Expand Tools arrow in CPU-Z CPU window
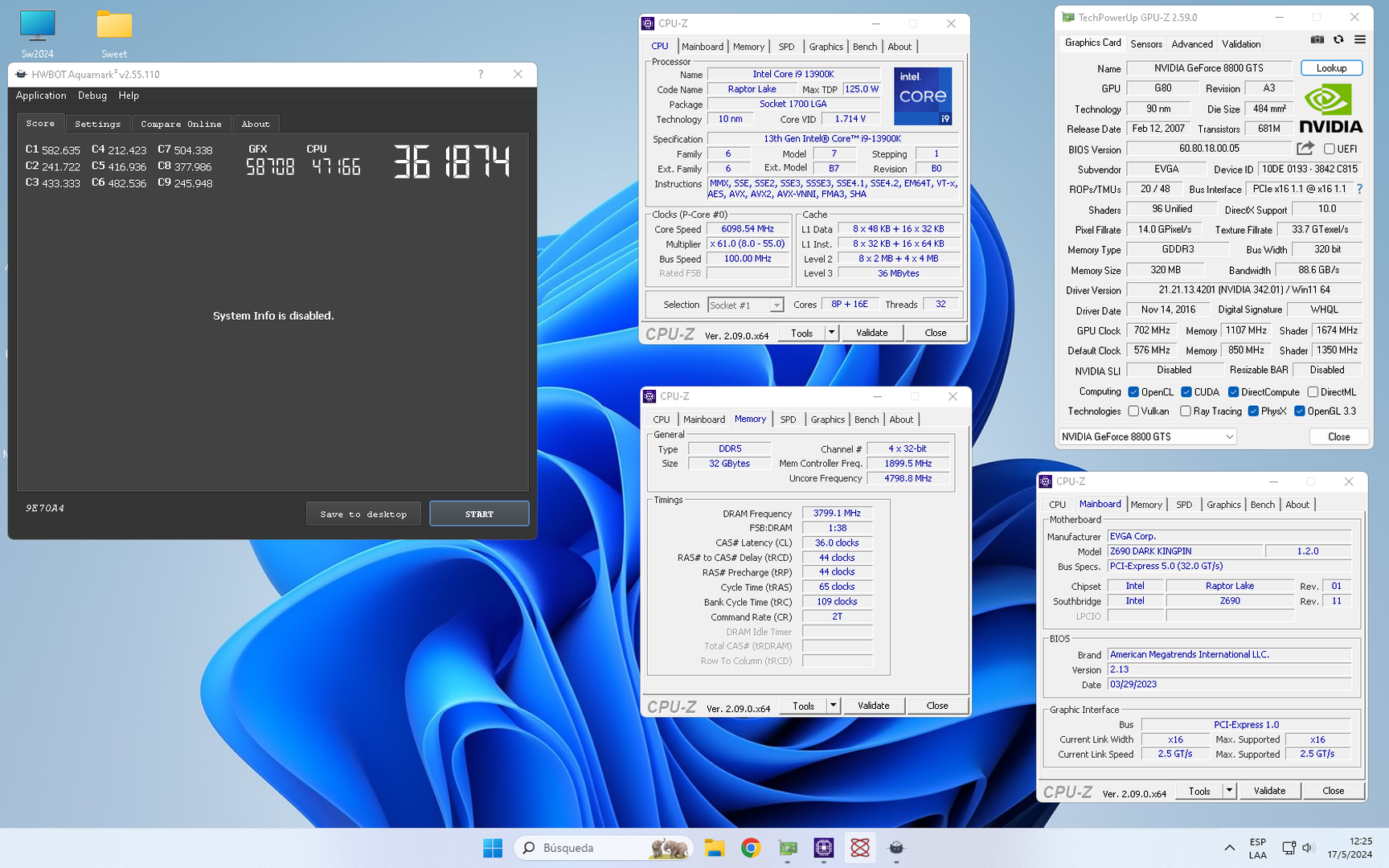Image resolution: width=1389 pixels, height=868 pixels. click(832, 333)
